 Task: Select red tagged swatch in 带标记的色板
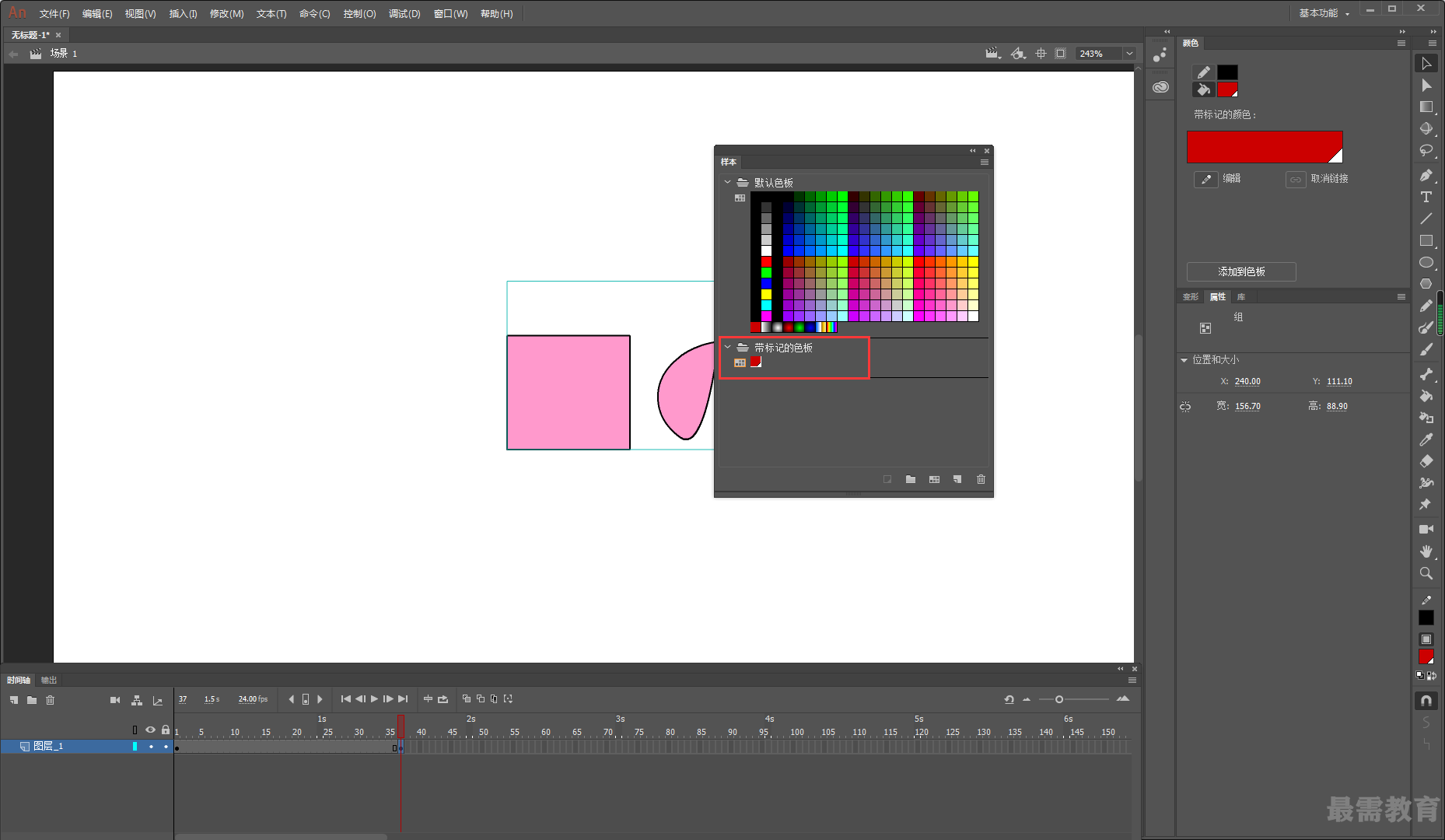click(x=755, y=362)
